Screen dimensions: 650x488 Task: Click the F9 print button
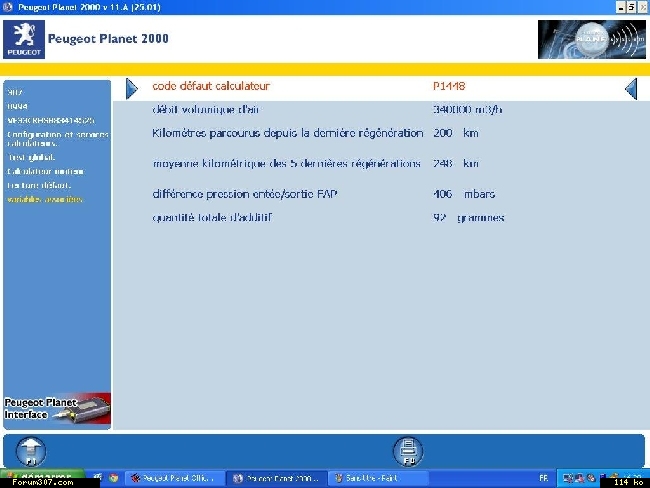pos(408,452)
